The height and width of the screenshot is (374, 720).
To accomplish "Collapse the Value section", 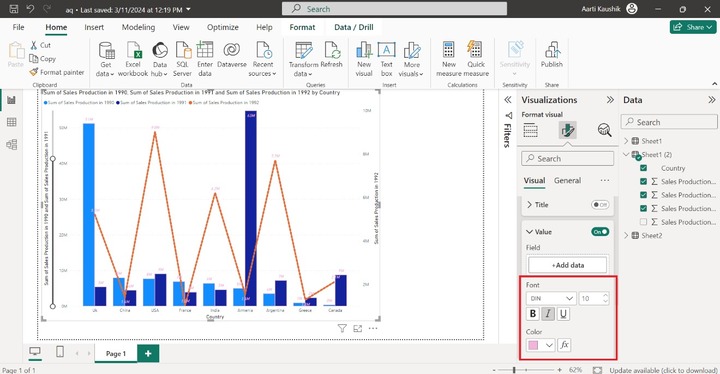I will click(529, 232).
